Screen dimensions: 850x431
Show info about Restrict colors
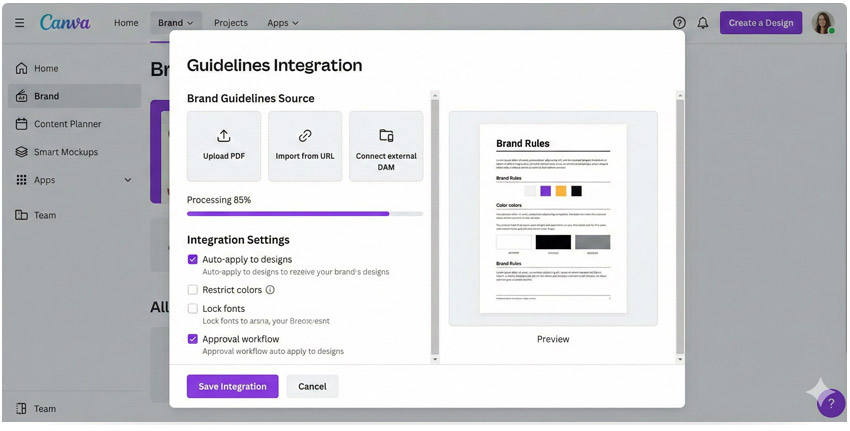(x=270, y=290)
